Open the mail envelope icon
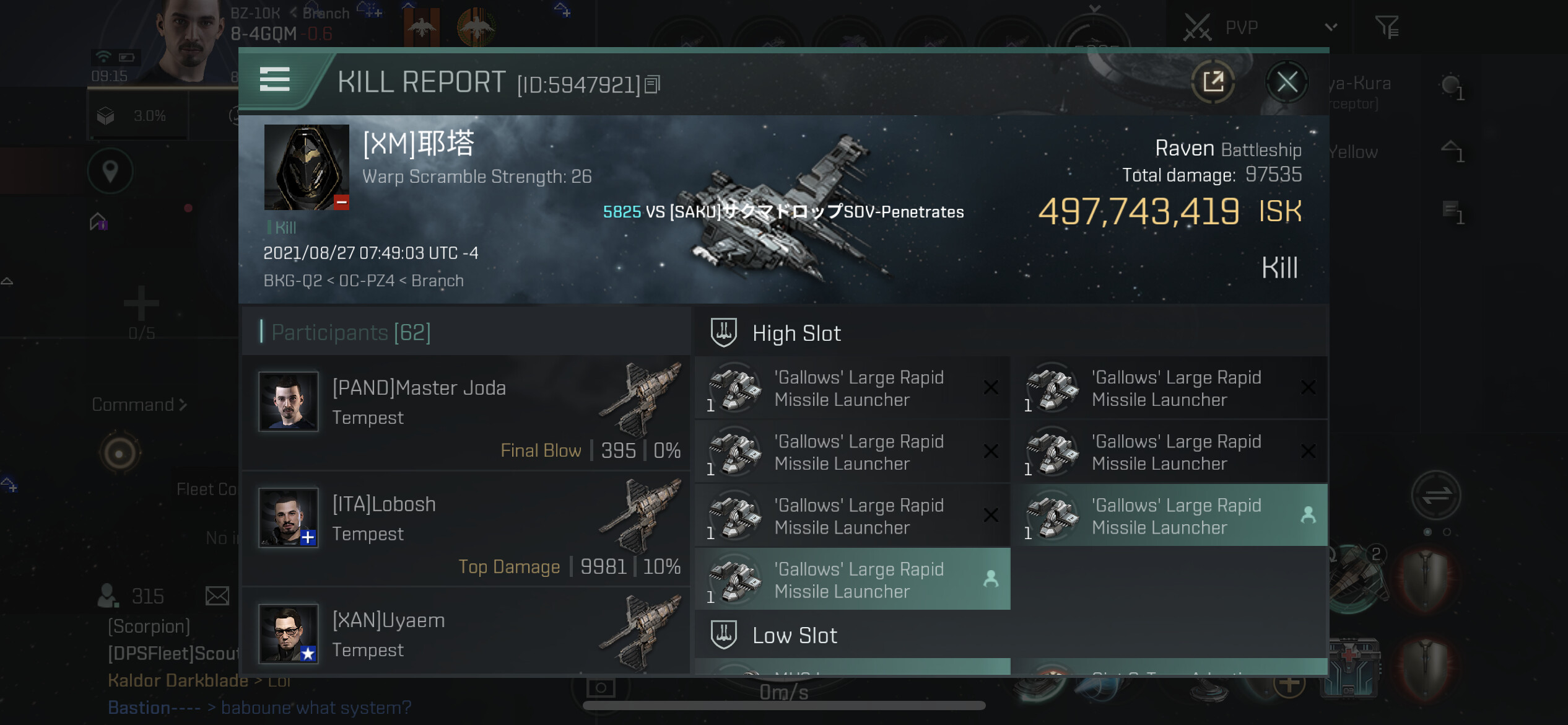Image resolution: width=1568 pixels, height=725 pixels. 217,596
